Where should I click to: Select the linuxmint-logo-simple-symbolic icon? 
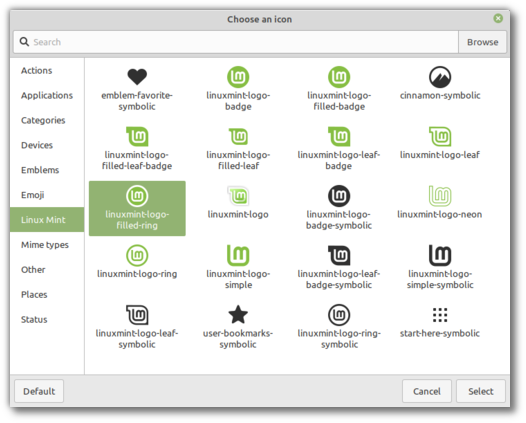coord(440,255)
